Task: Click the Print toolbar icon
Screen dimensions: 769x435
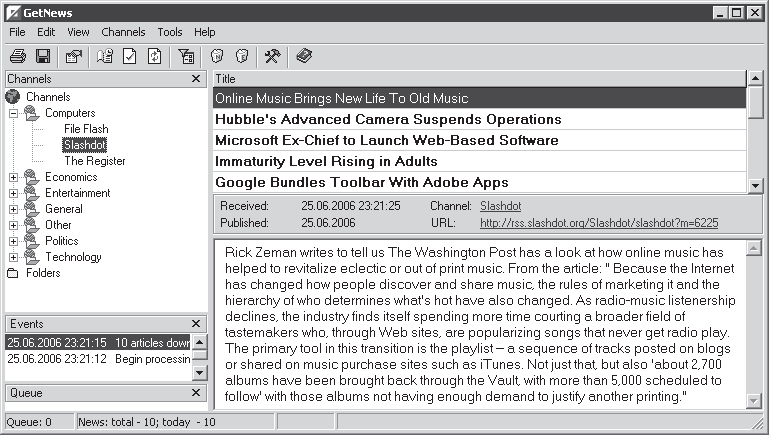Action: 18,56
